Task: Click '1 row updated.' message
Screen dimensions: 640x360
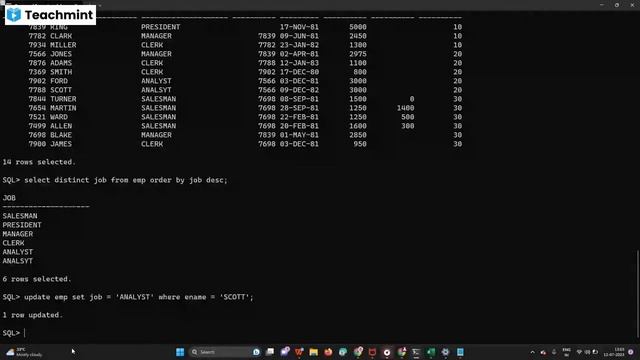Action: (x=32, y=315)
